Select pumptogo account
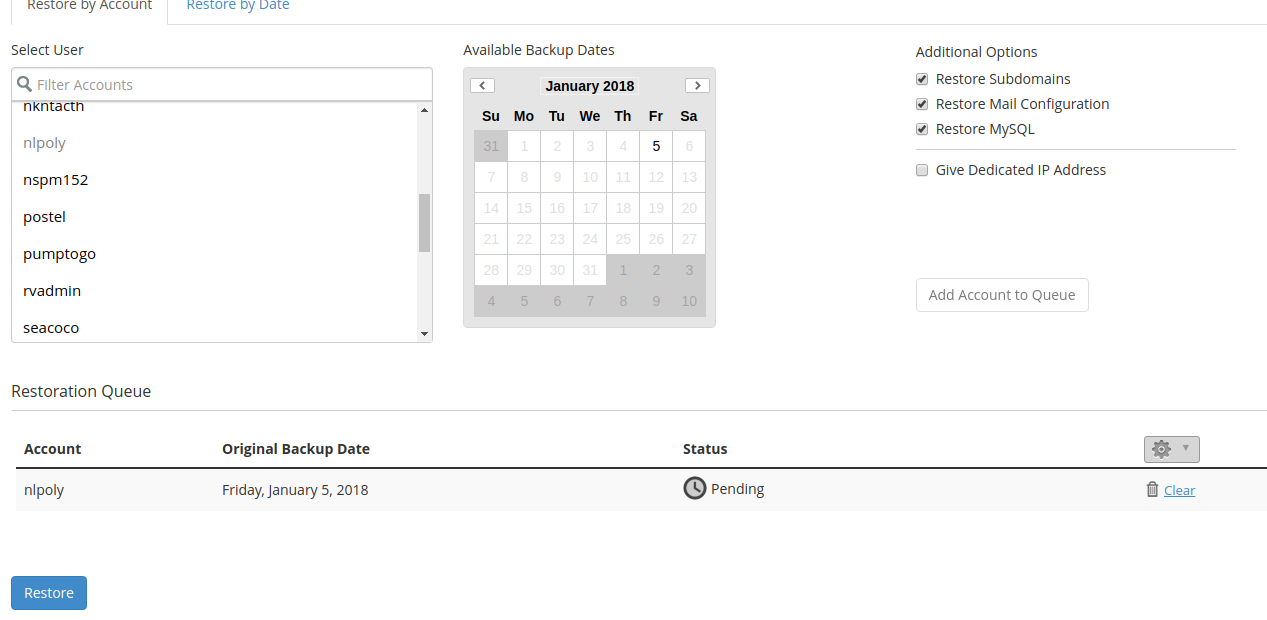This screenshot has width=1267, height=620. (59, 253)
